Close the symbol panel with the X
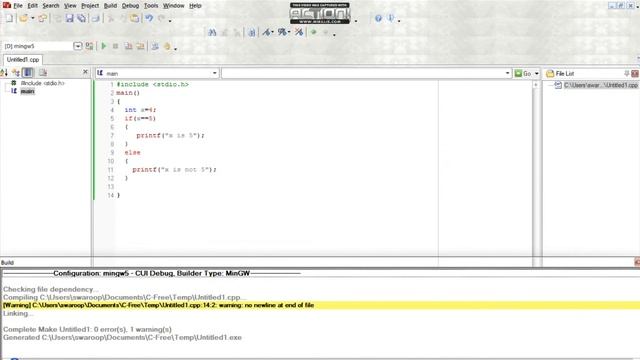Viewport: 640px width, 360px height. 85,72
